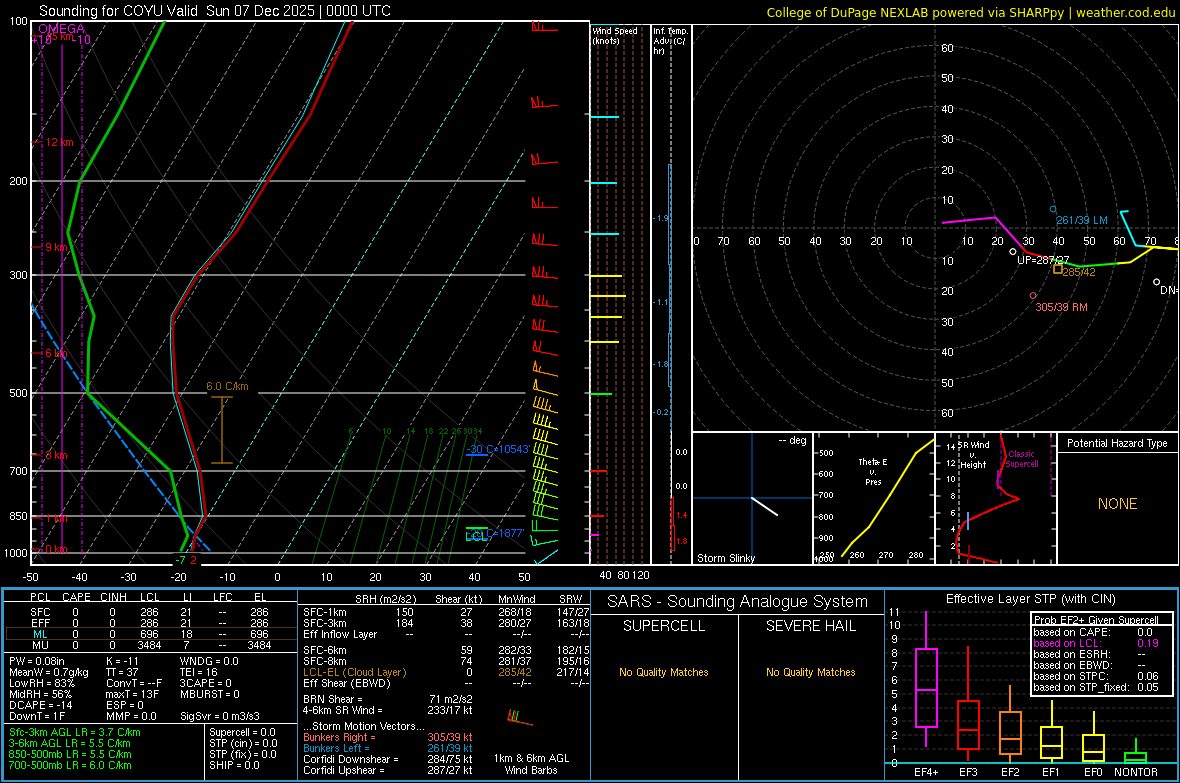Click the red 'Bunkers Right =' line
The height and width of the screenshot is (783, 1180).
[388, 737]
